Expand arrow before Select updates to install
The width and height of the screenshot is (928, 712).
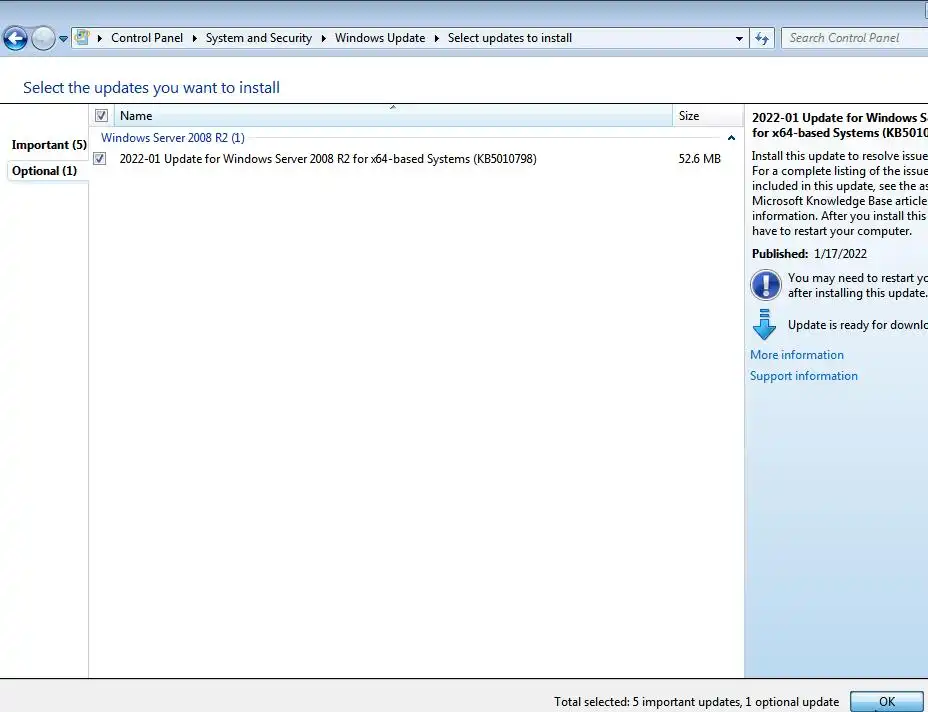[x=436, y=38]
